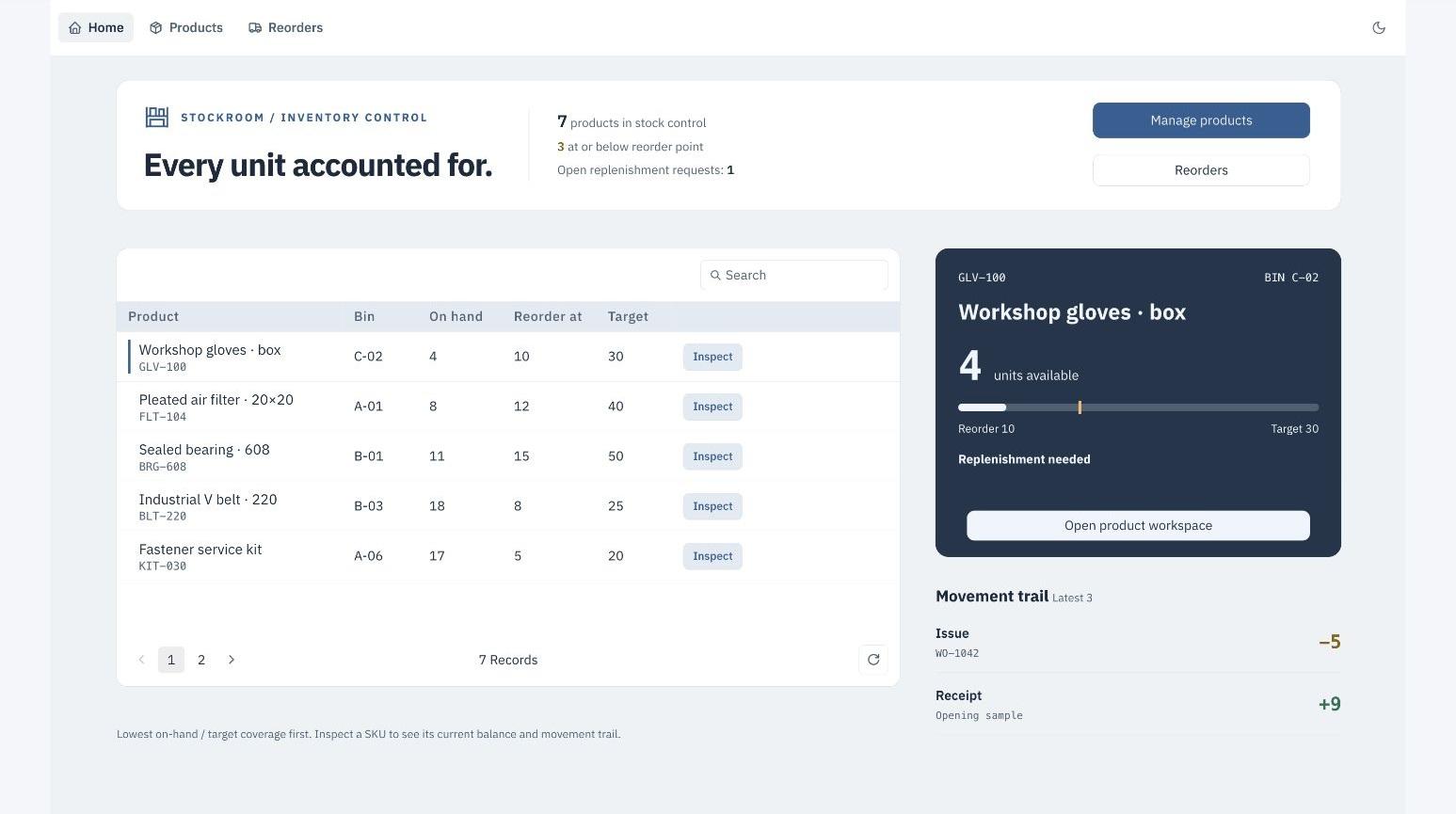Viewport: 1456px width, 814px height.
Task: Click the stock level progress bar
Action: (x=1138, y=407)
